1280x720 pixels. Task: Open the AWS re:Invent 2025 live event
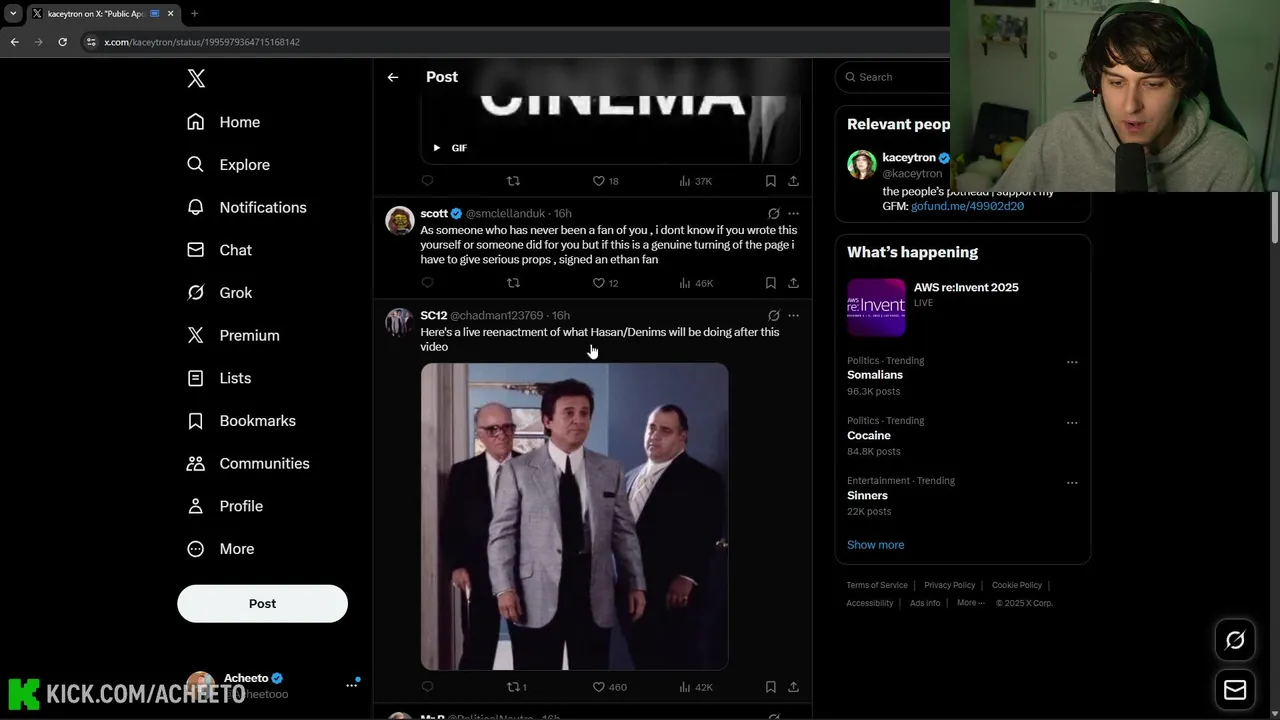962,307
